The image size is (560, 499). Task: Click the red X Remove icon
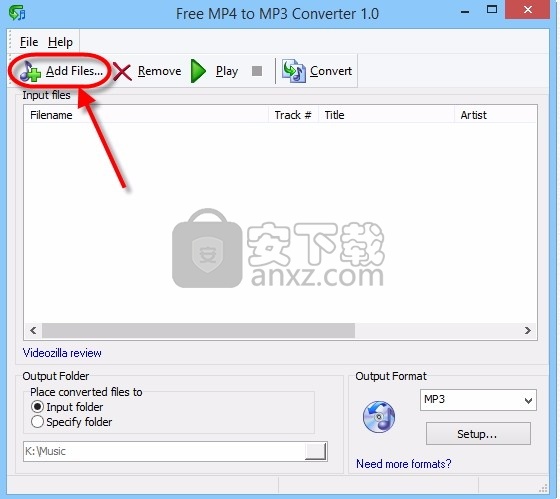click(122, 71)
